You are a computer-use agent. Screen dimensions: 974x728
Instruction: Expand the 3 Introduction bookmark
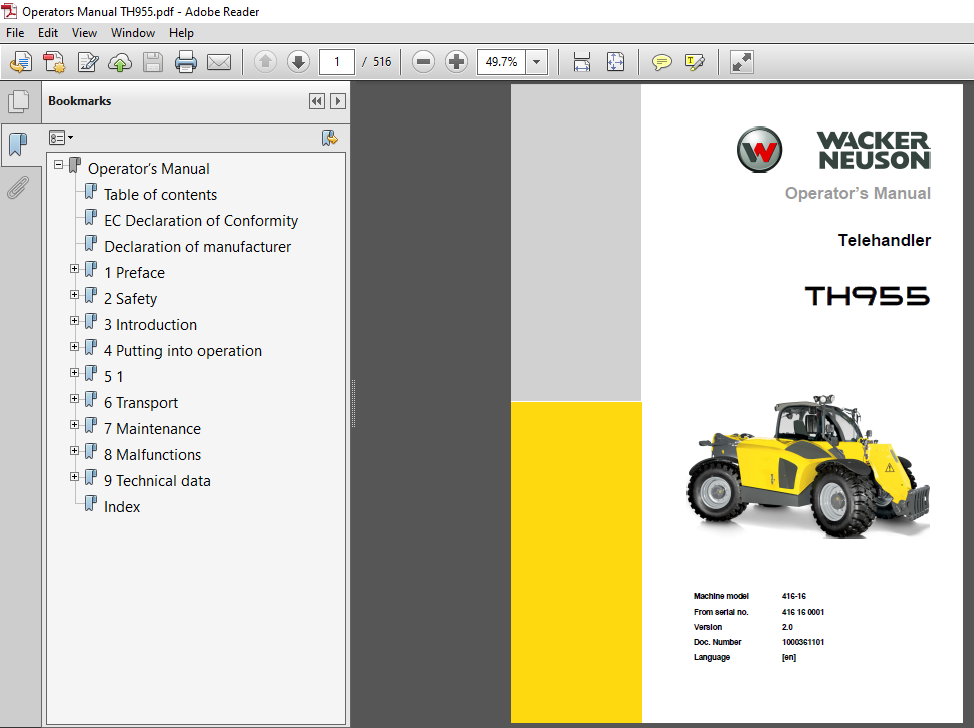point(75,321)
